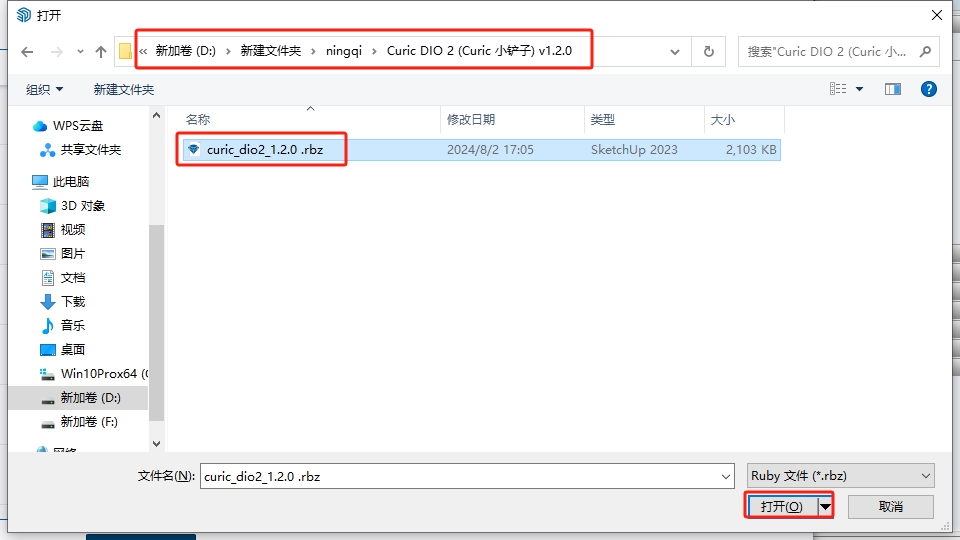Open the 音乐 folder in sidebar
The image size is (960, 540).
point(73,326)
